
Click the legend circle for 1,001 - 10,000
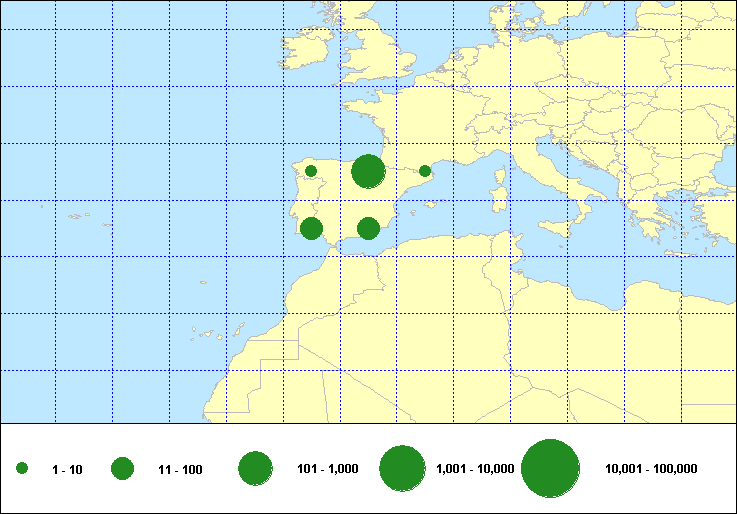tap(403, 468)
